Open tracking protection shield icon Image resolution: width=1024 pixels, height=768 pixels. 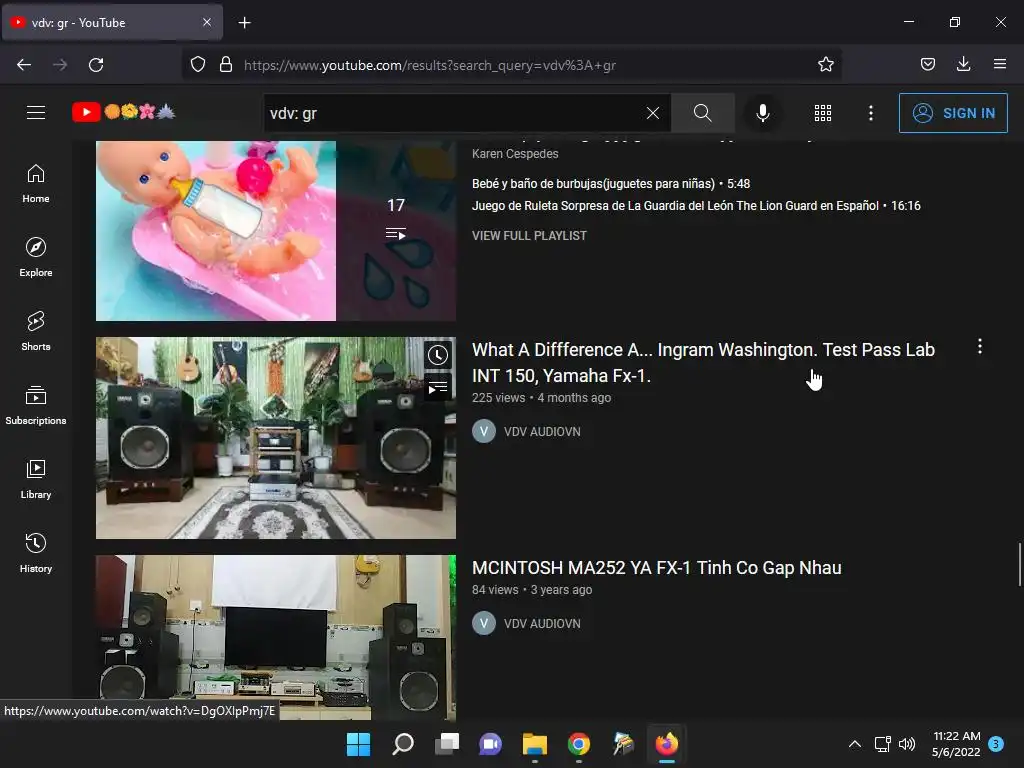coord(198,65)
